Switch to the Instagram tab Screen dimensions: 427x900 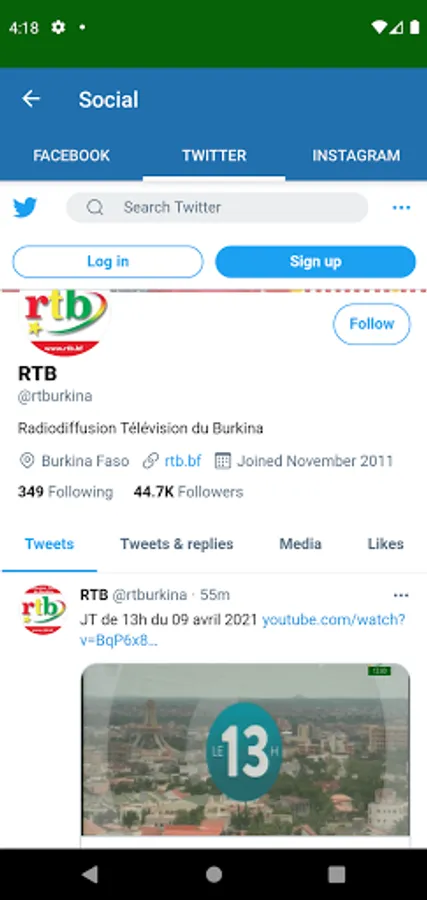point(356,156)
